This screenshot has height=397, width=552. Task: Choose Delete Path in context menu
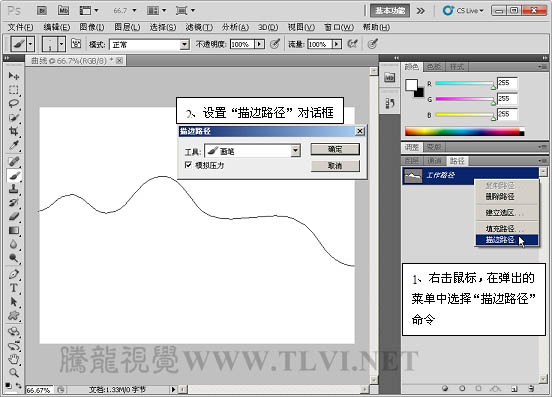click(x=507, y=196)
